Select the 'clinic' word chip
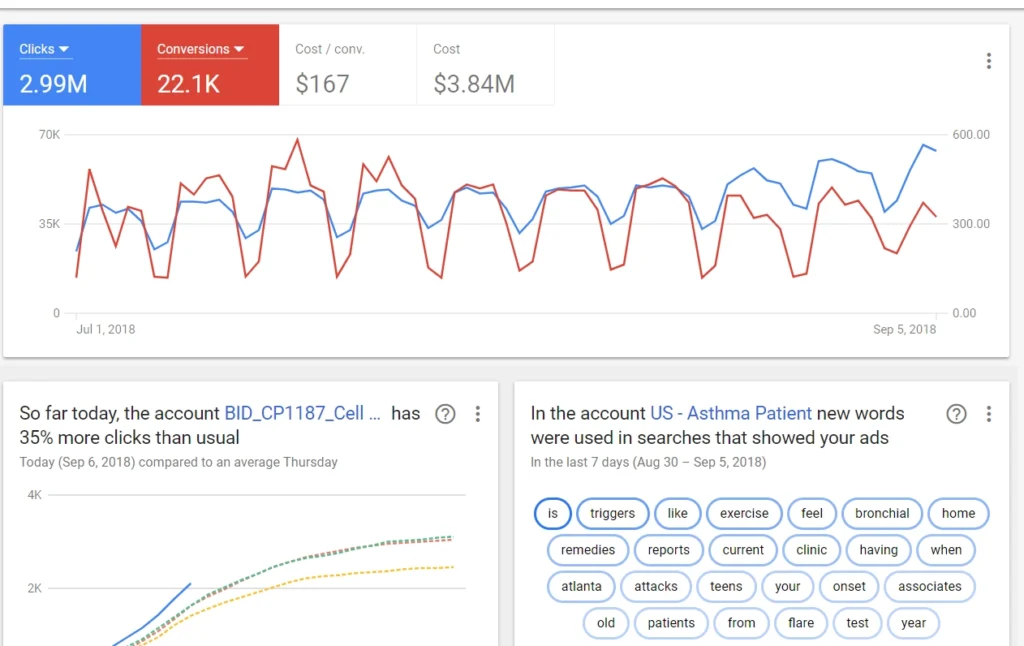This screenshot has height=646, width=1024. point(811,550)
